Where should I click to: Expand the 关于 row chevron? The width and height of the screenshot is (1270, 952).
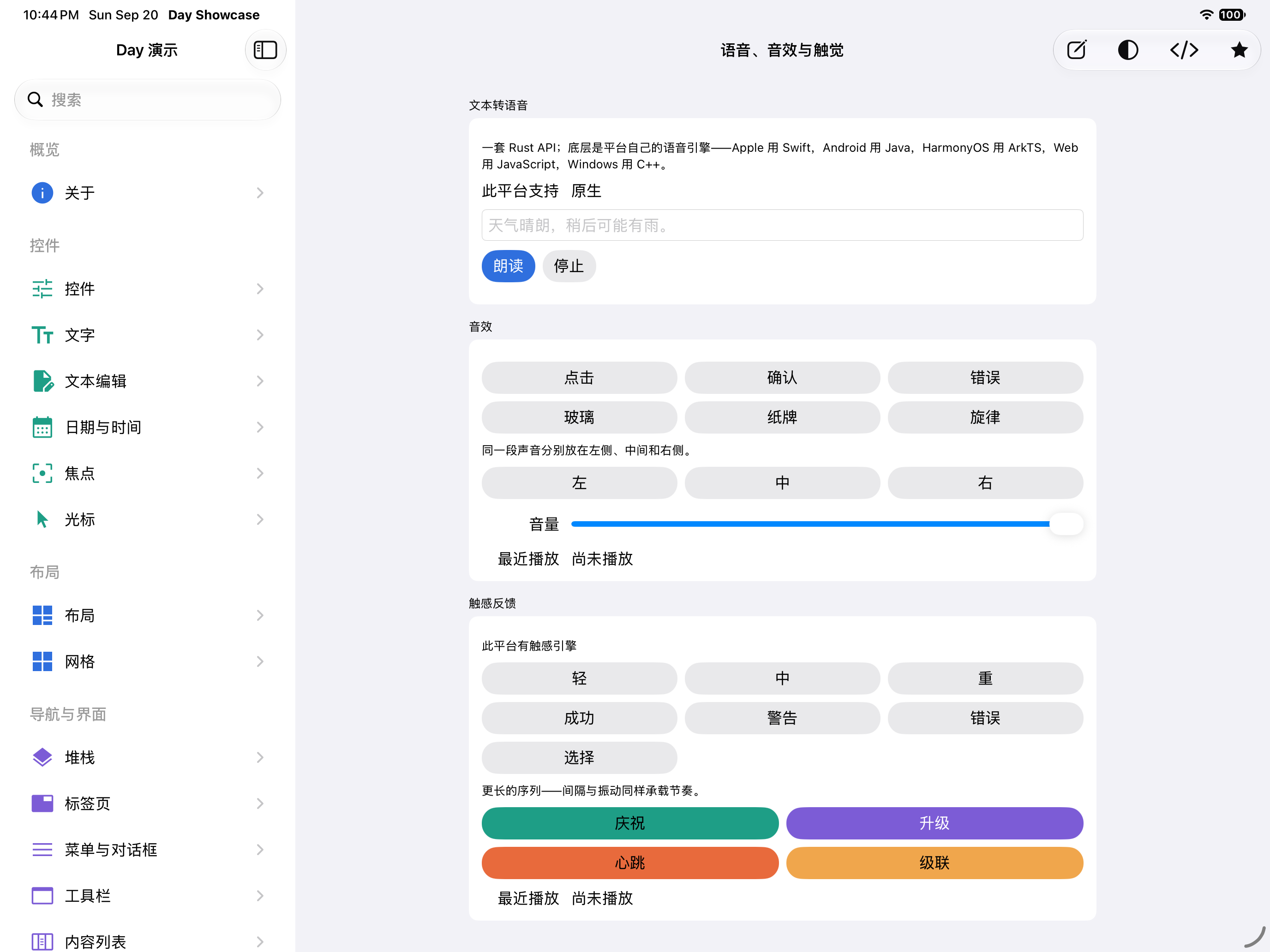tap(260, 193)
